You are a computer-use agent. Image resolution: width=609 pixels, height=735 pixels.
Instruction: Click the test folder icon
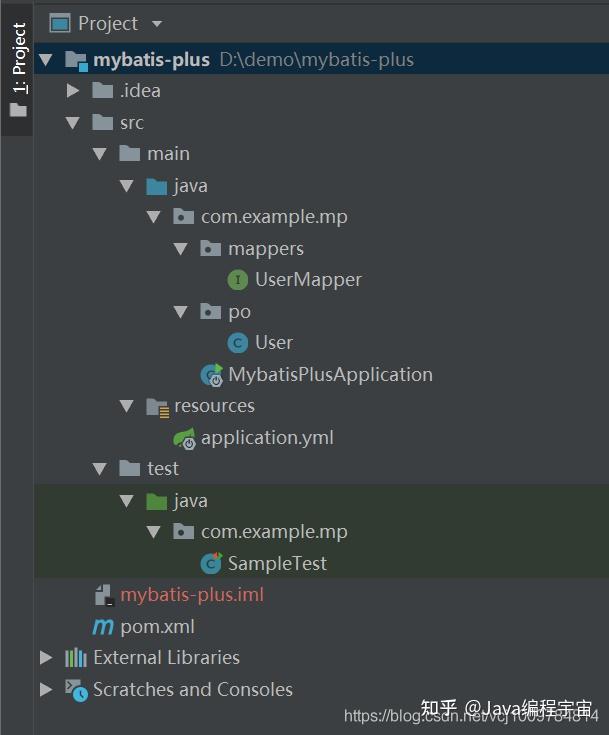point(129,468)
